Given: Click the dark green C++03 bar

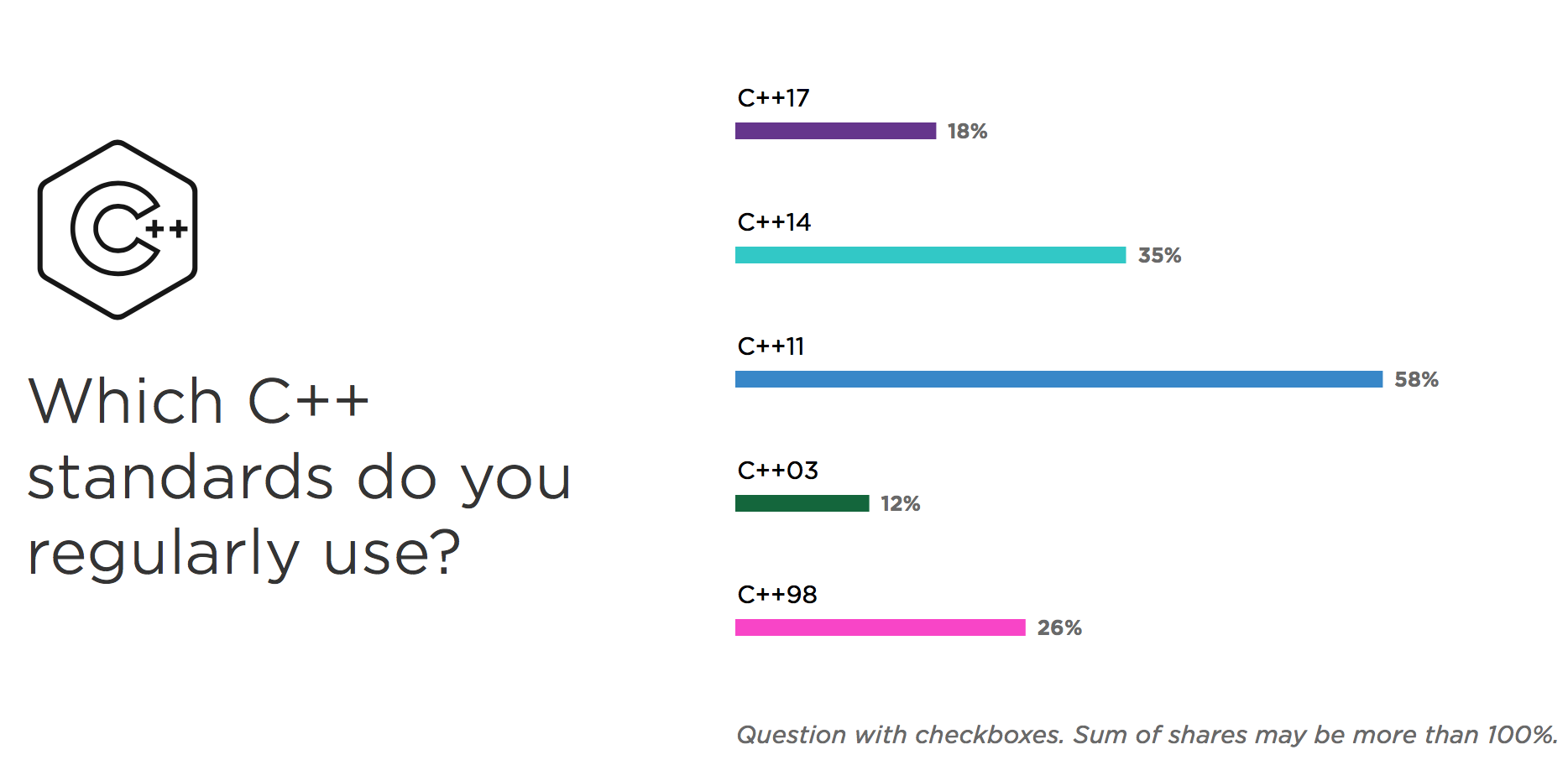Looking at the screenshot, I should coord(802,503).
